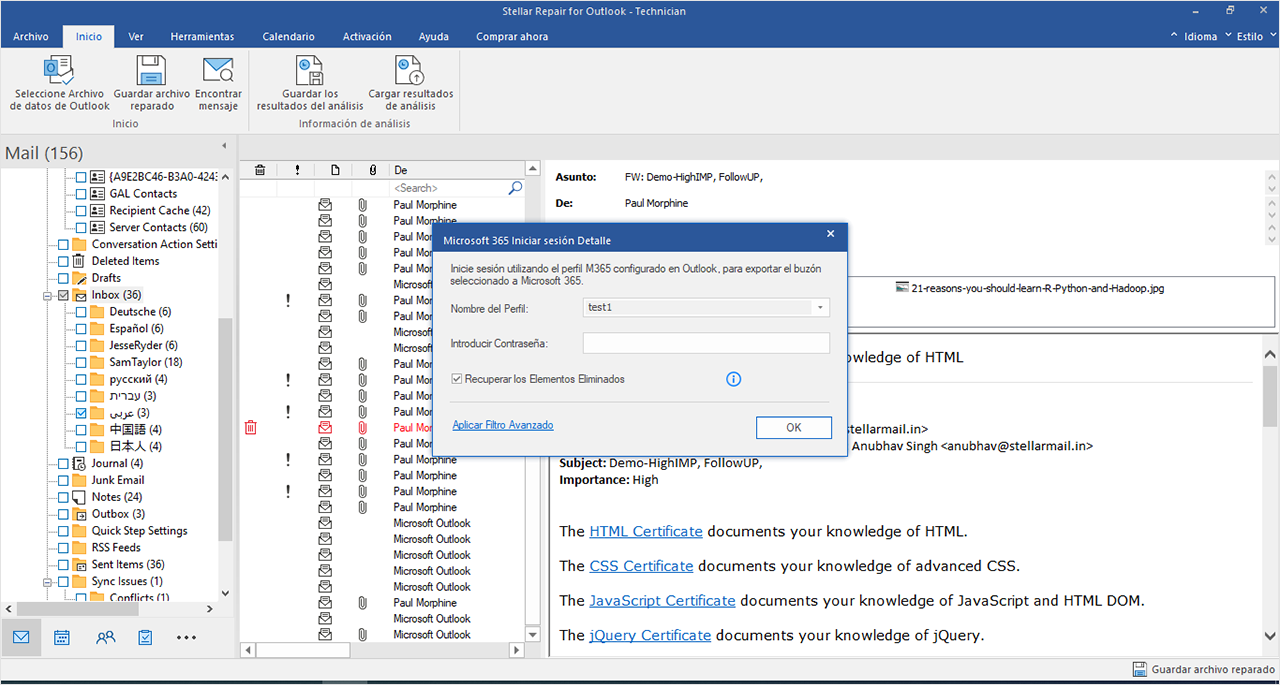Open the Nombre del Perfil dropdown
This screenshot has width=1280, height=685.
(820, 307)
